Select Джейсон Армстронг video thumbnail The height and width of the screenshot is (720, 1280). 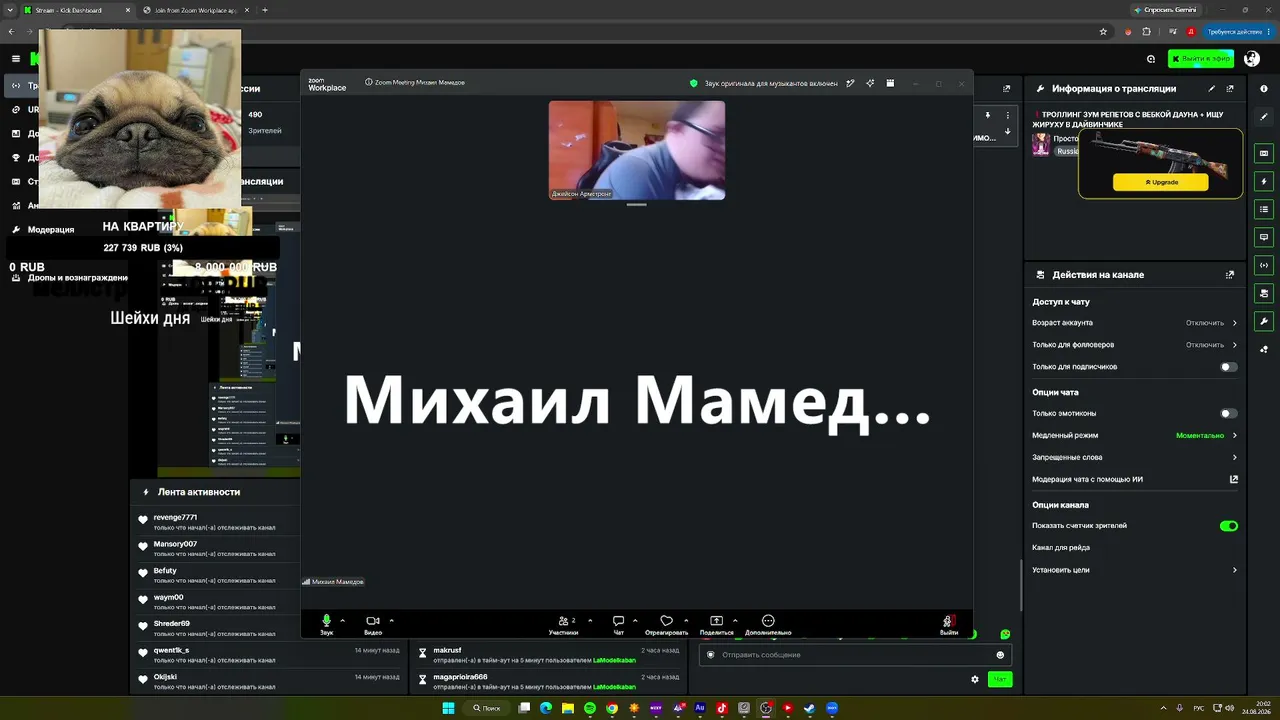[x=637, y=150]
